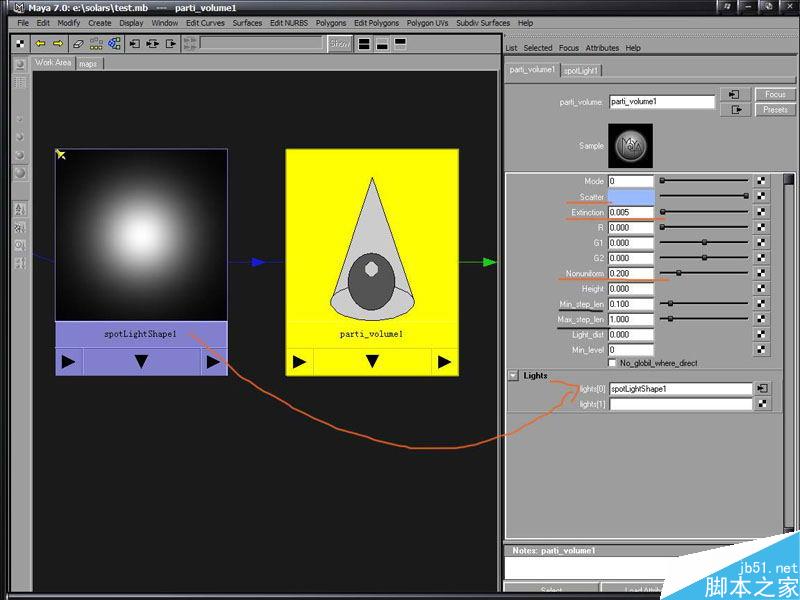Click the Maya sample swatch thumbnail

coord(630,146)
